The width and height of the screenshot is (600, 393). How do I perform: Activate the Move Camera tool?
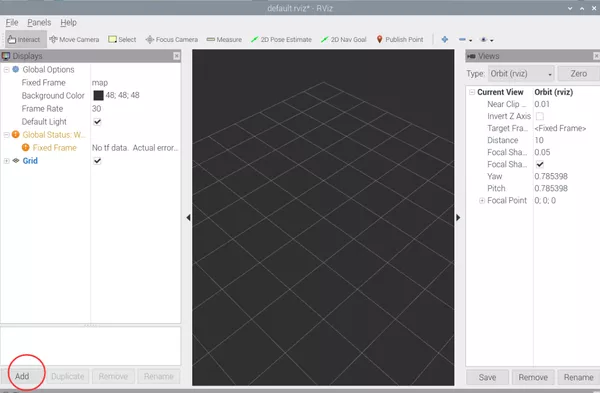(x=74, y=39)
